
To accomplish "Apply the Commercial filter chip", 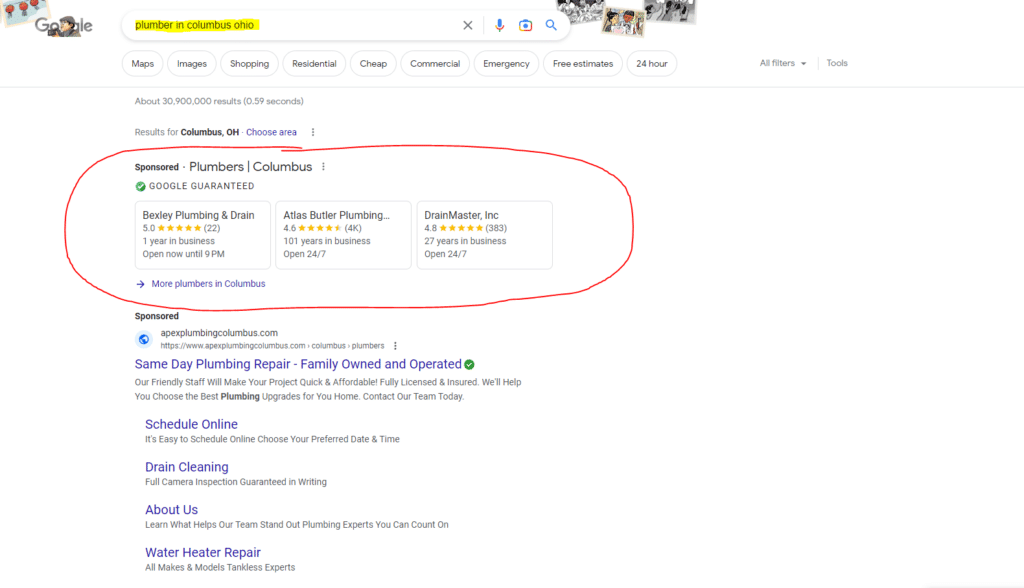I will click(435, 64).
